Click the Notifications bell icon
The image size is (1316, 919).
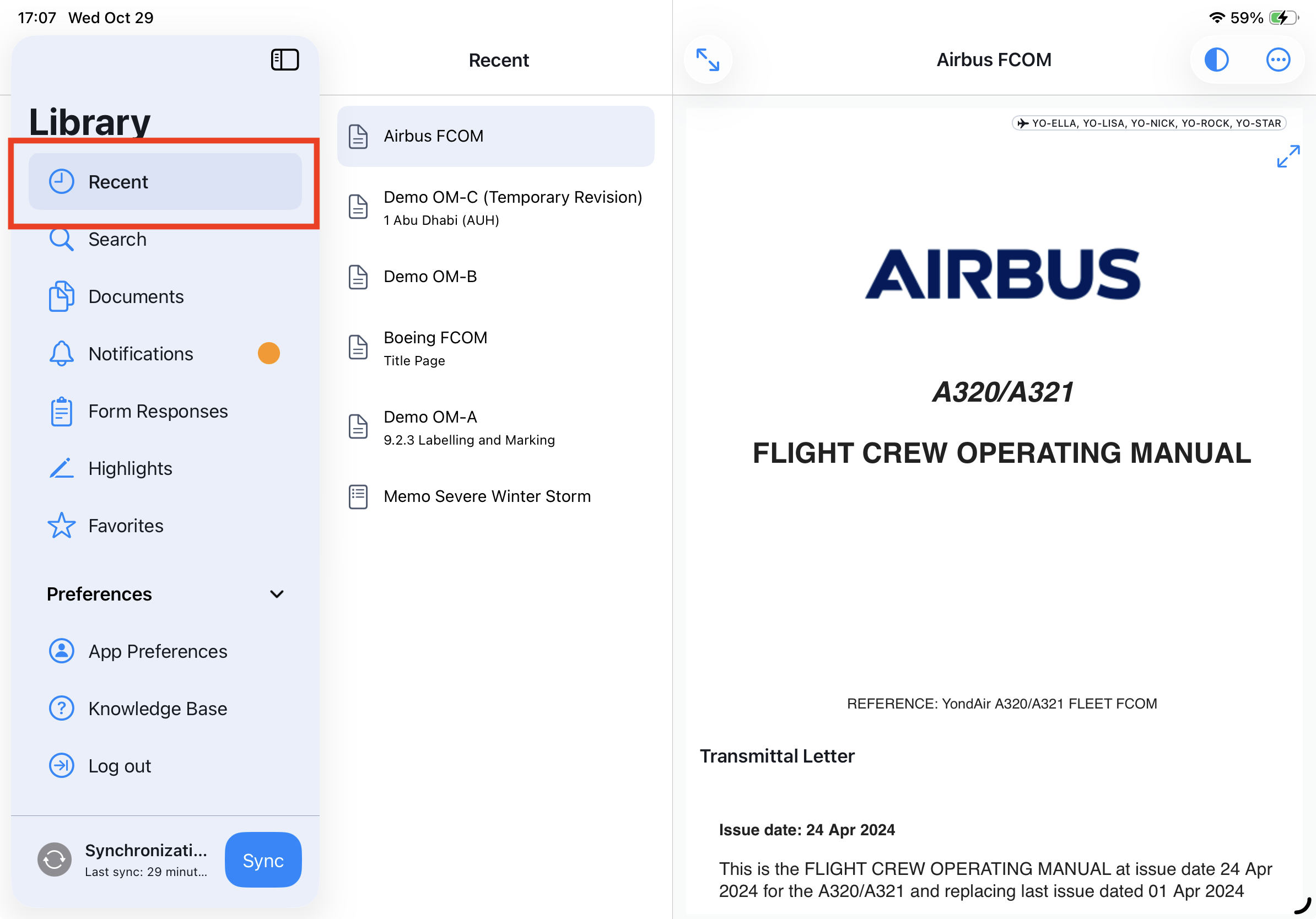[x=61, y=354]
